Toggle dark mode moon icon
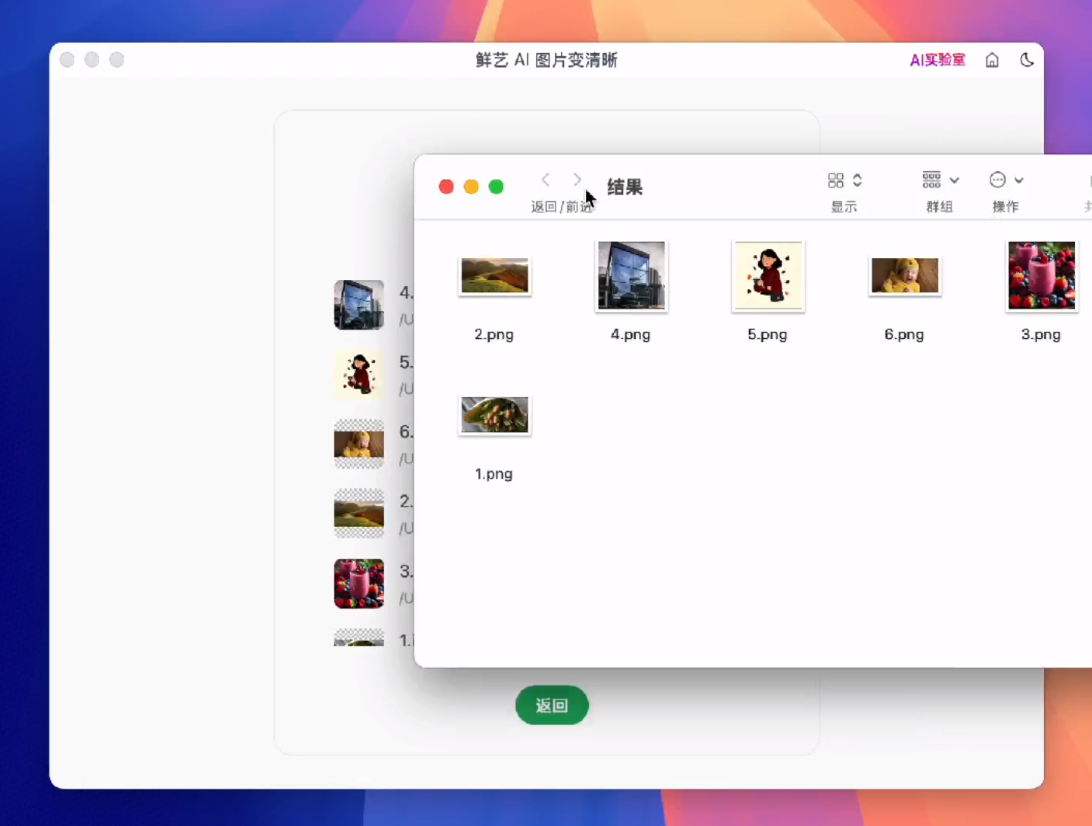1092x826 pixels. click(x=1027, y=60)
